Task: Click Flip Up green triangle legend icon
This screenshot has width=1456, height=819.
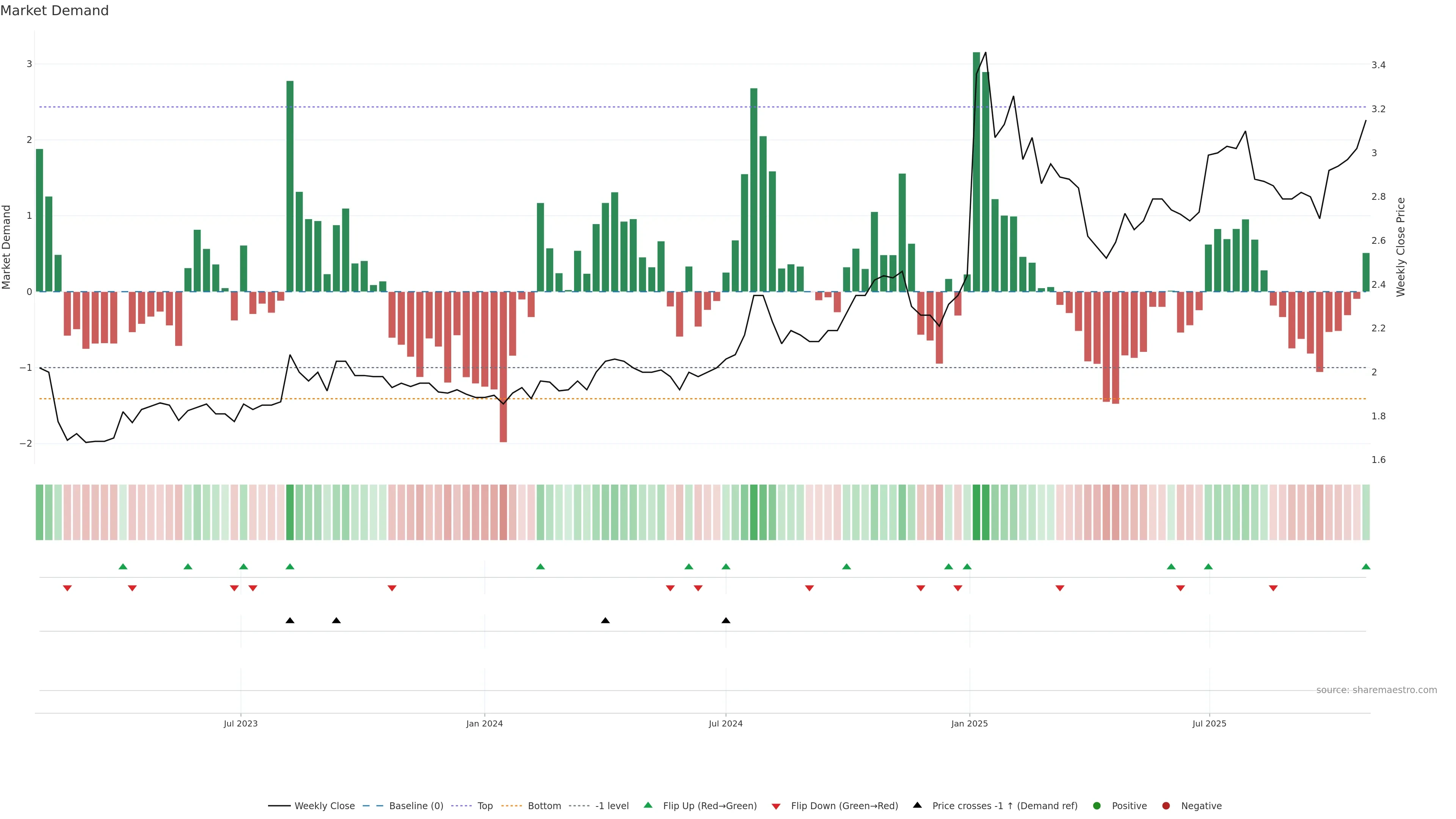Action: coord(648,805)
